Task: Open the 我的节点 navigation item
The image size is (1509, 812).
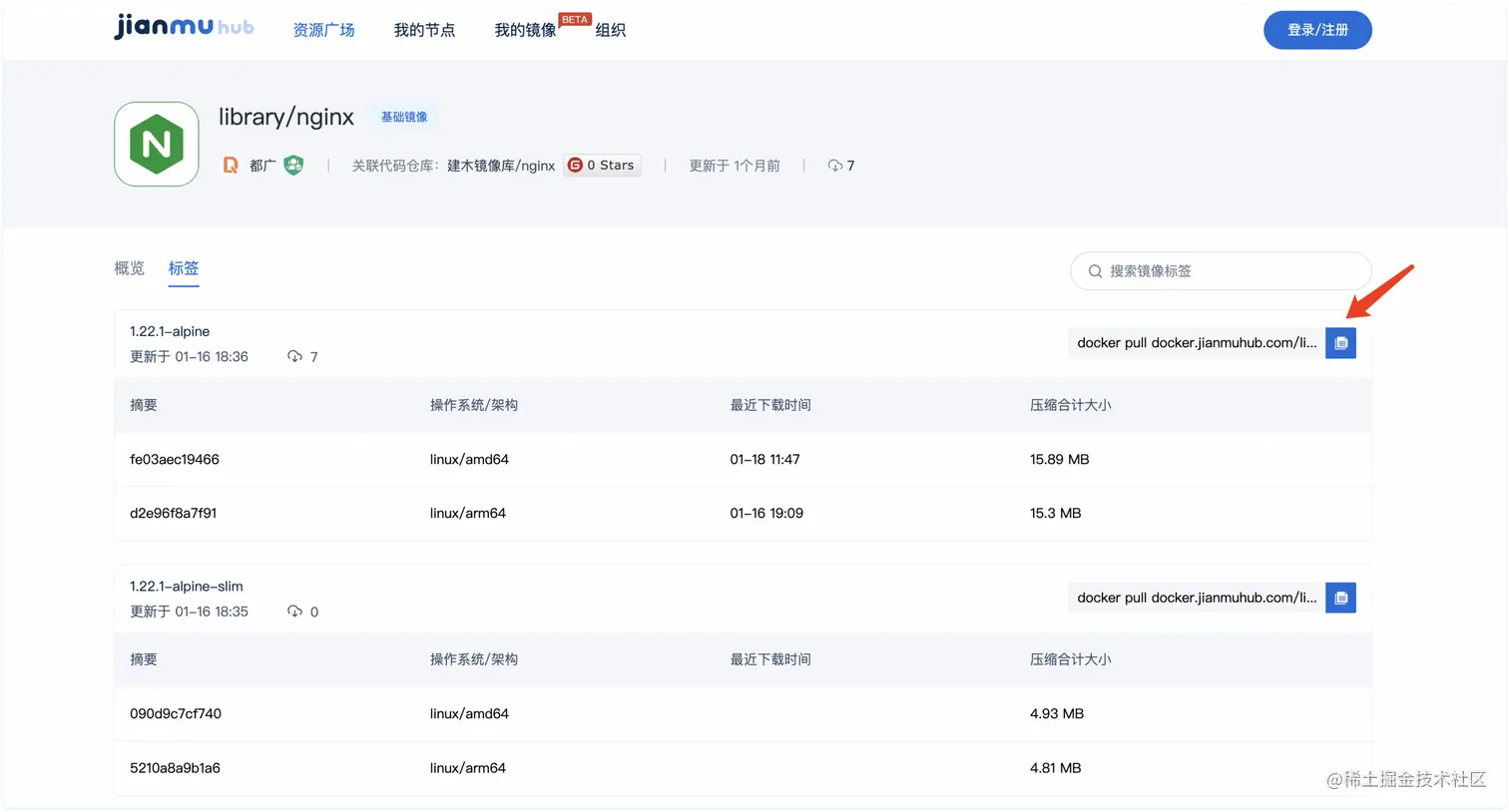Action: click(424, 30)
